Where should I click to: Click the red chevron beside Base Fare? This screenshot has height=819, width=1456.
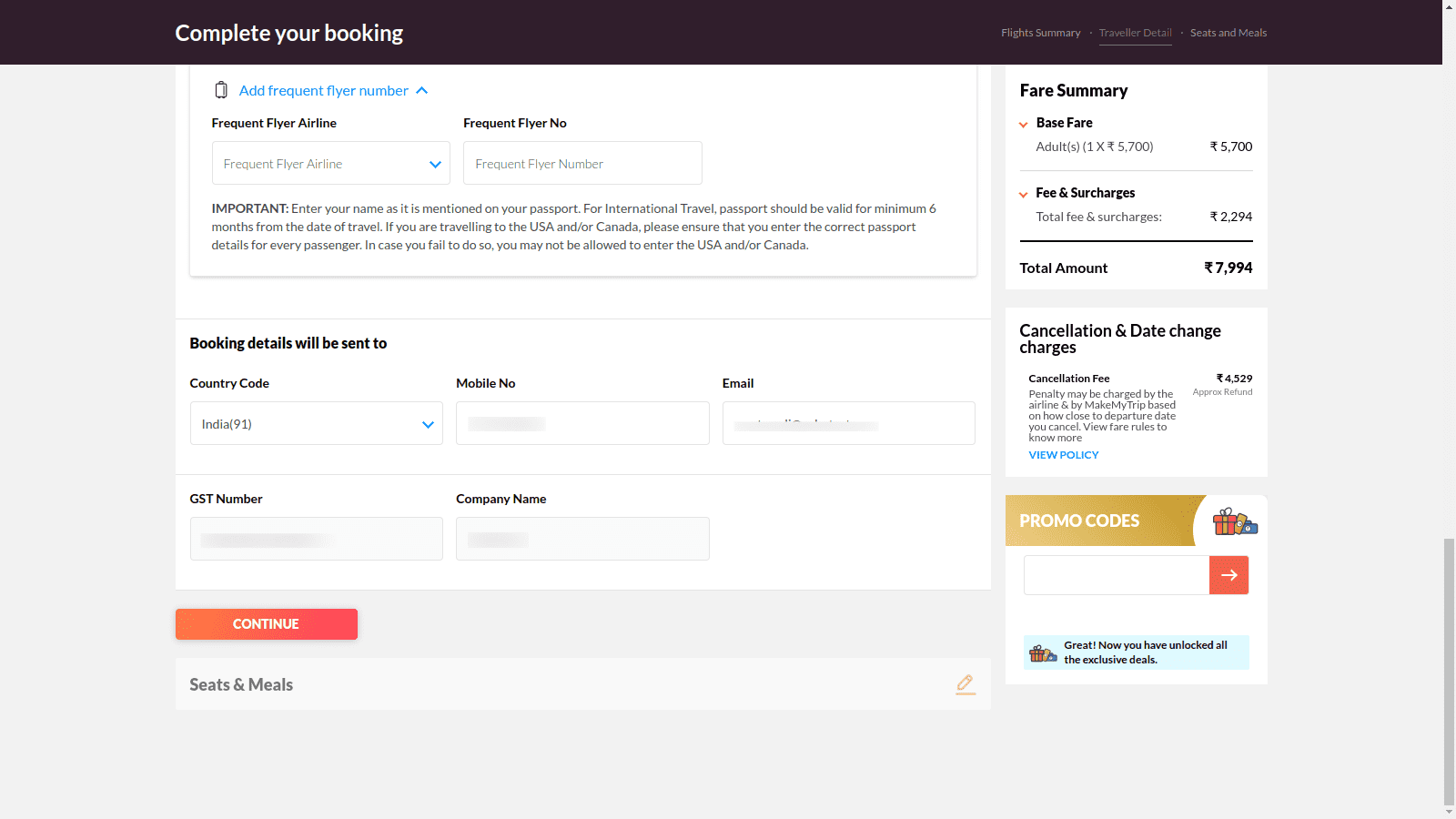point(1023,124)
